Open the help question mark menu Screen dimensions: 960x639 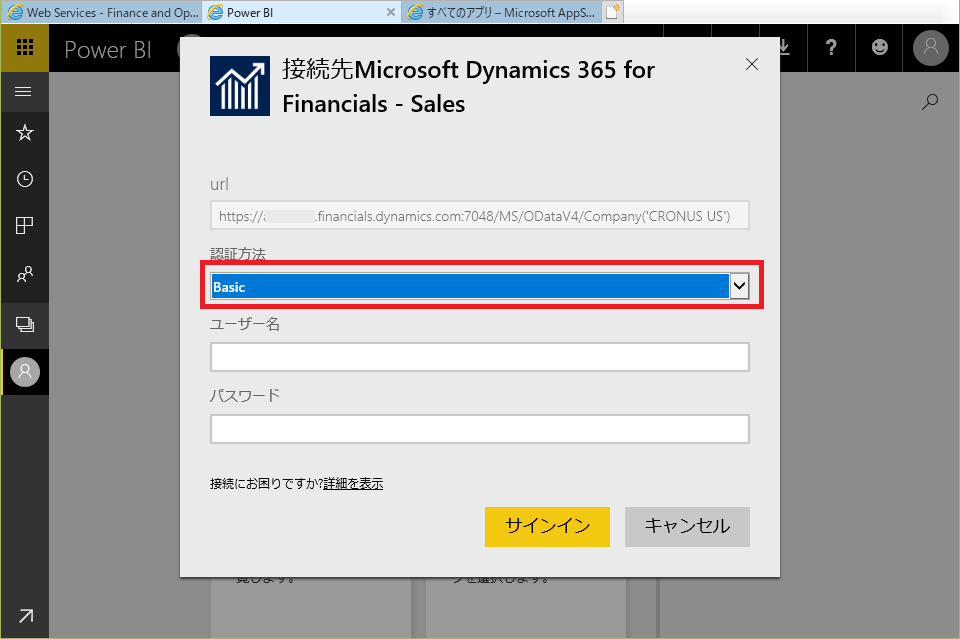pyautogui.click(x=831, y=47)
